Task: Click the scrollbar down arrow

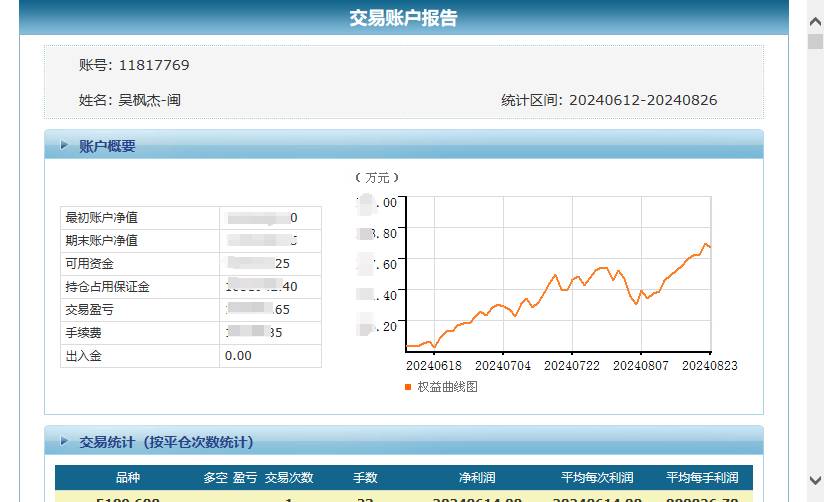Action: [x=814, y=482]
